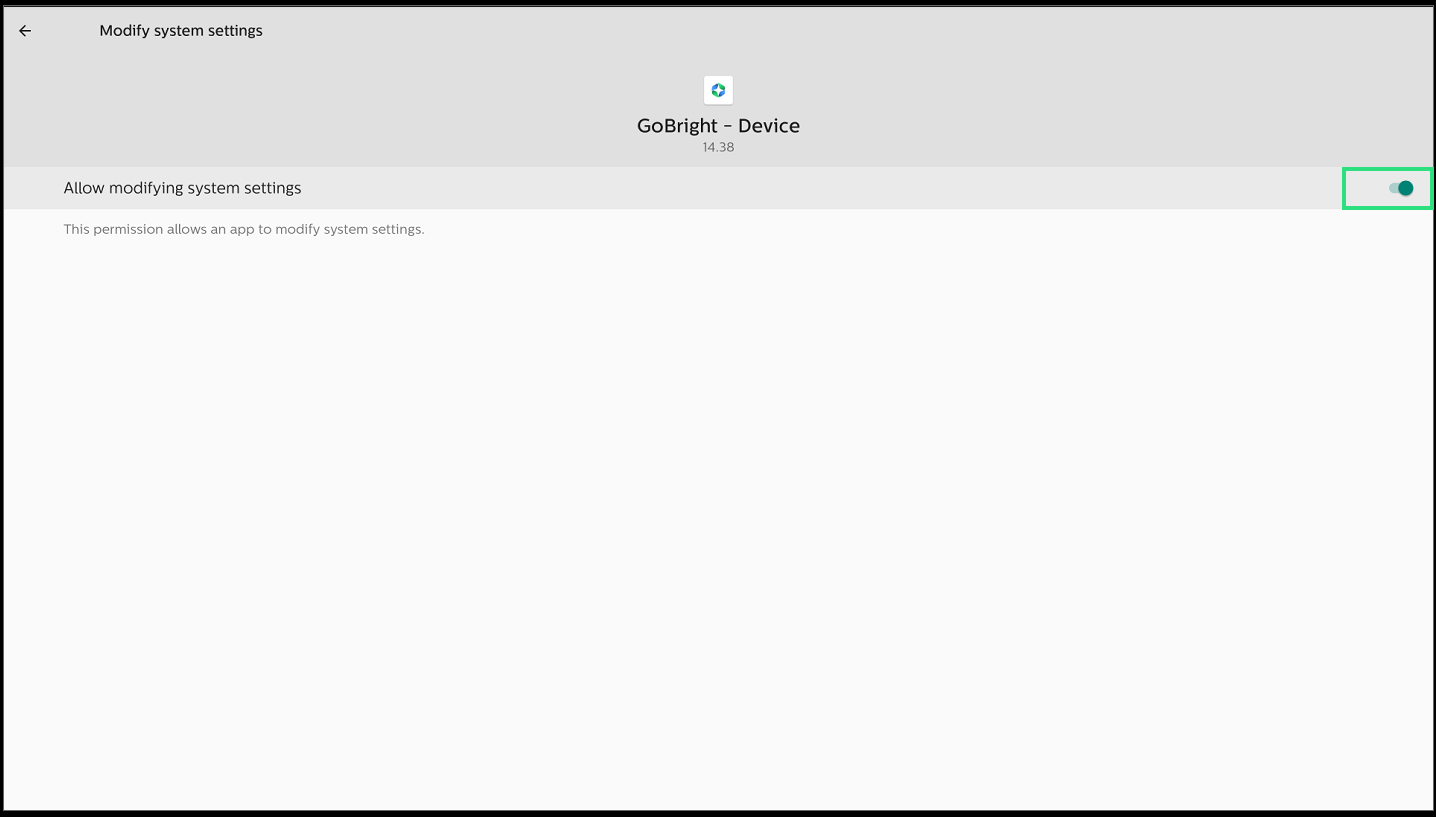
Task: Click the "GoBright - Device" heading text
Action: pyautogui.click(x=718, y=126)
